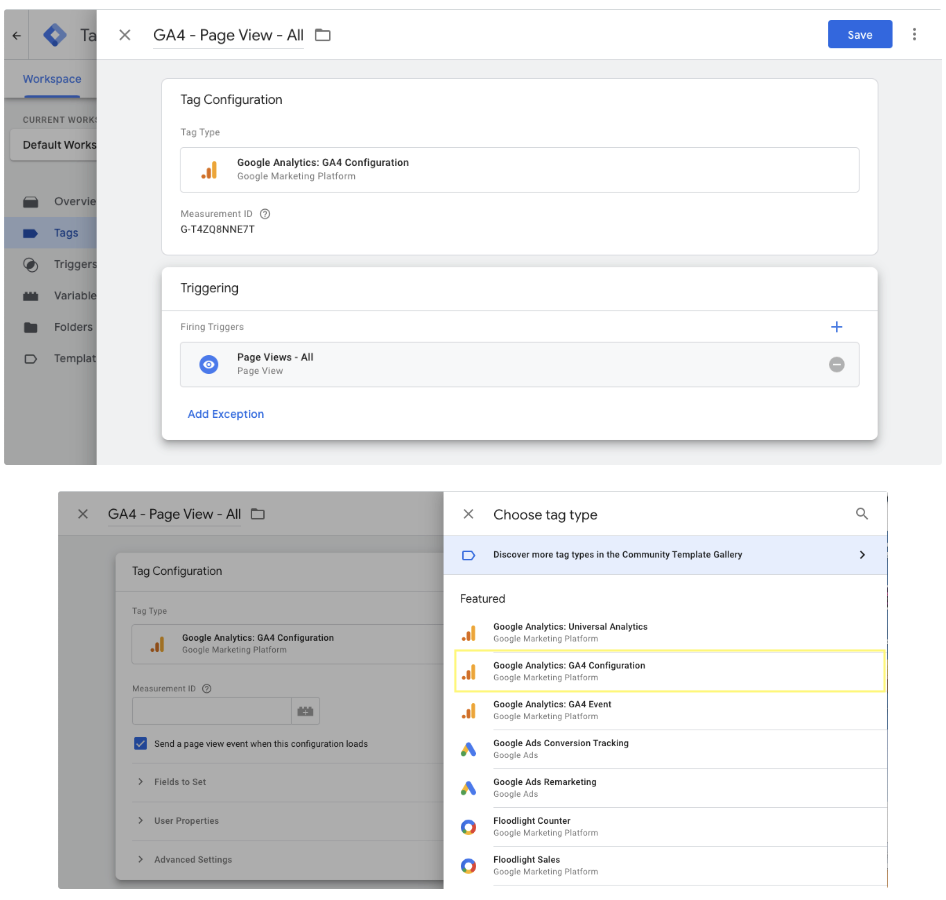
Task: Click the Tag Manager diamond logo
Action: [x=55, y=35]
